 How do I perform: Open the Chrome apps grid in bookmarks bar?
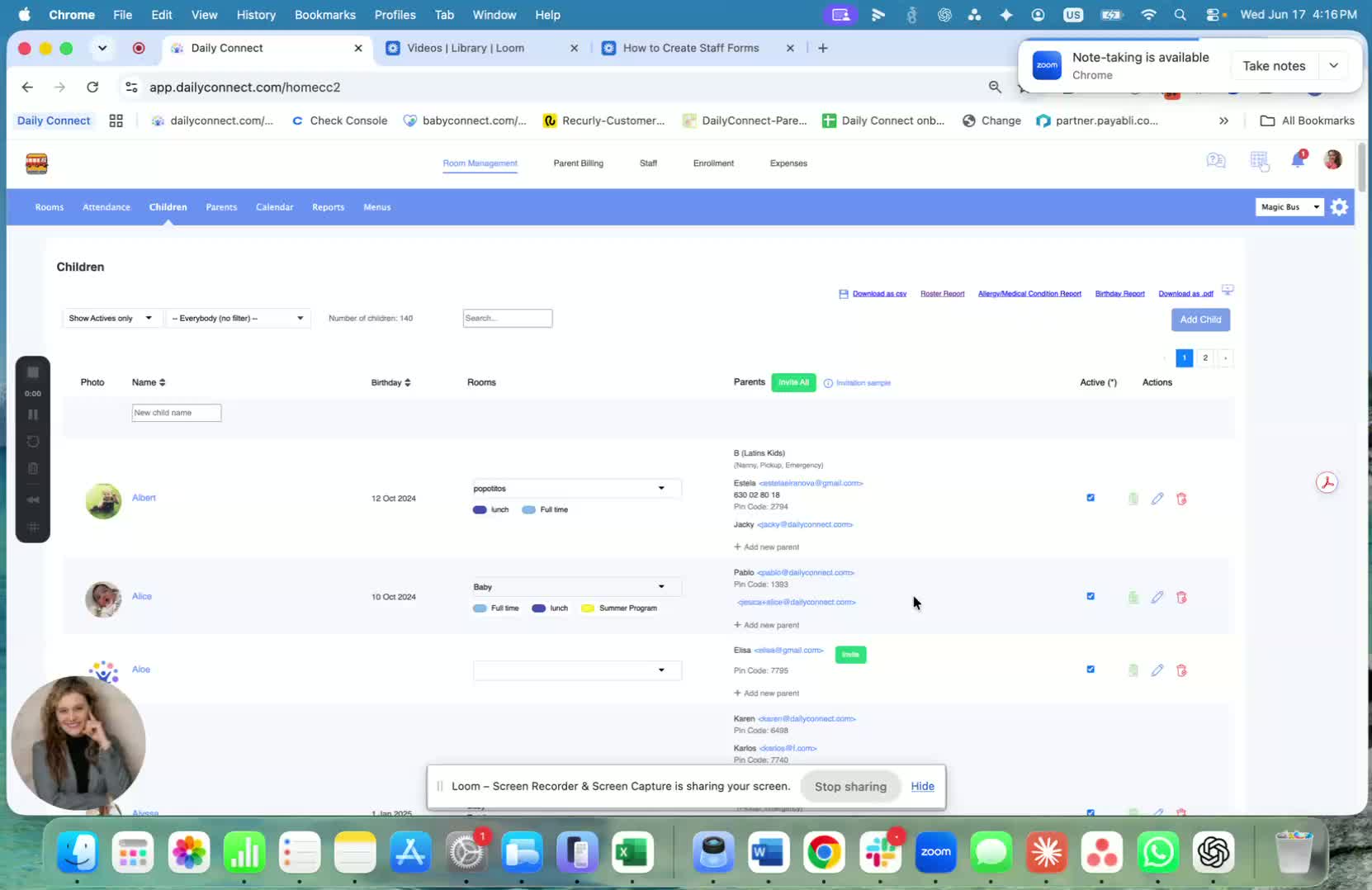(x=116, y=121)
